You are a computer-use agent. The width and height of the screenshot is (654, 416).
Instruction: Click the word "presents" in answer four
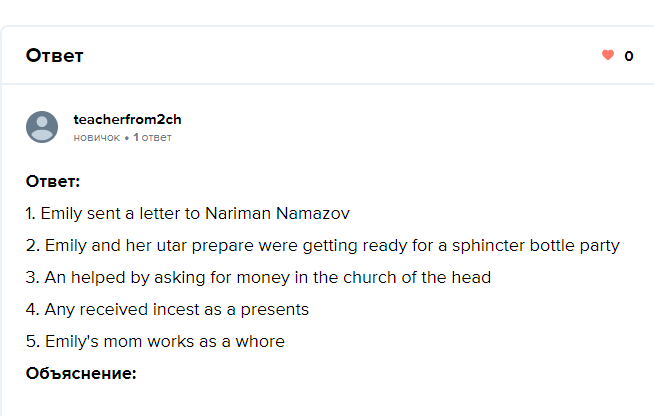coord(275,310)
